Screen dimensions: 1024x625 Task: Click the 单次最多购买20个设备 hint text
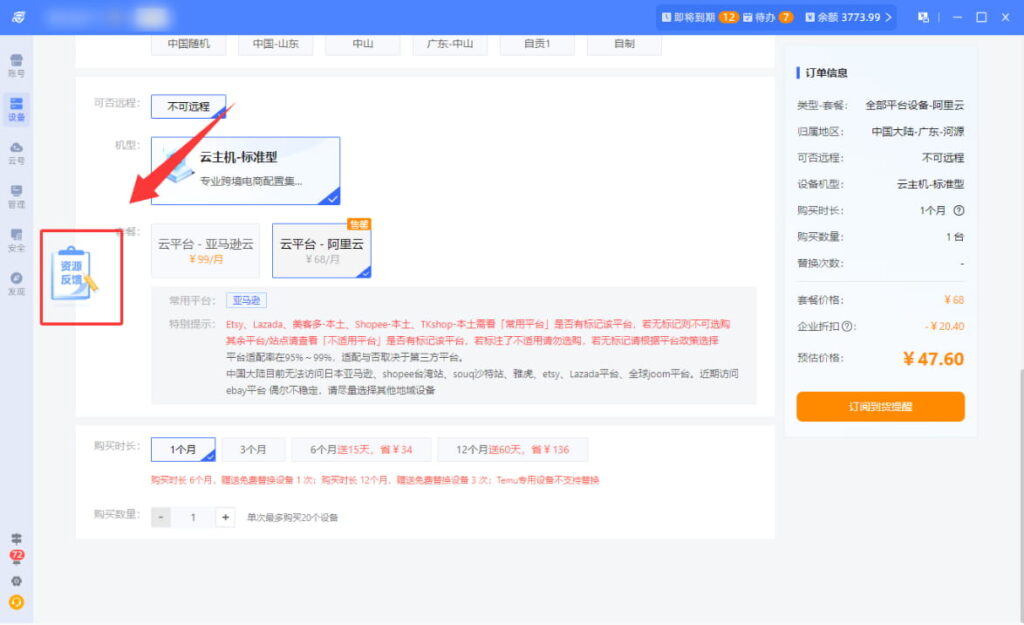tap(292, 517)
